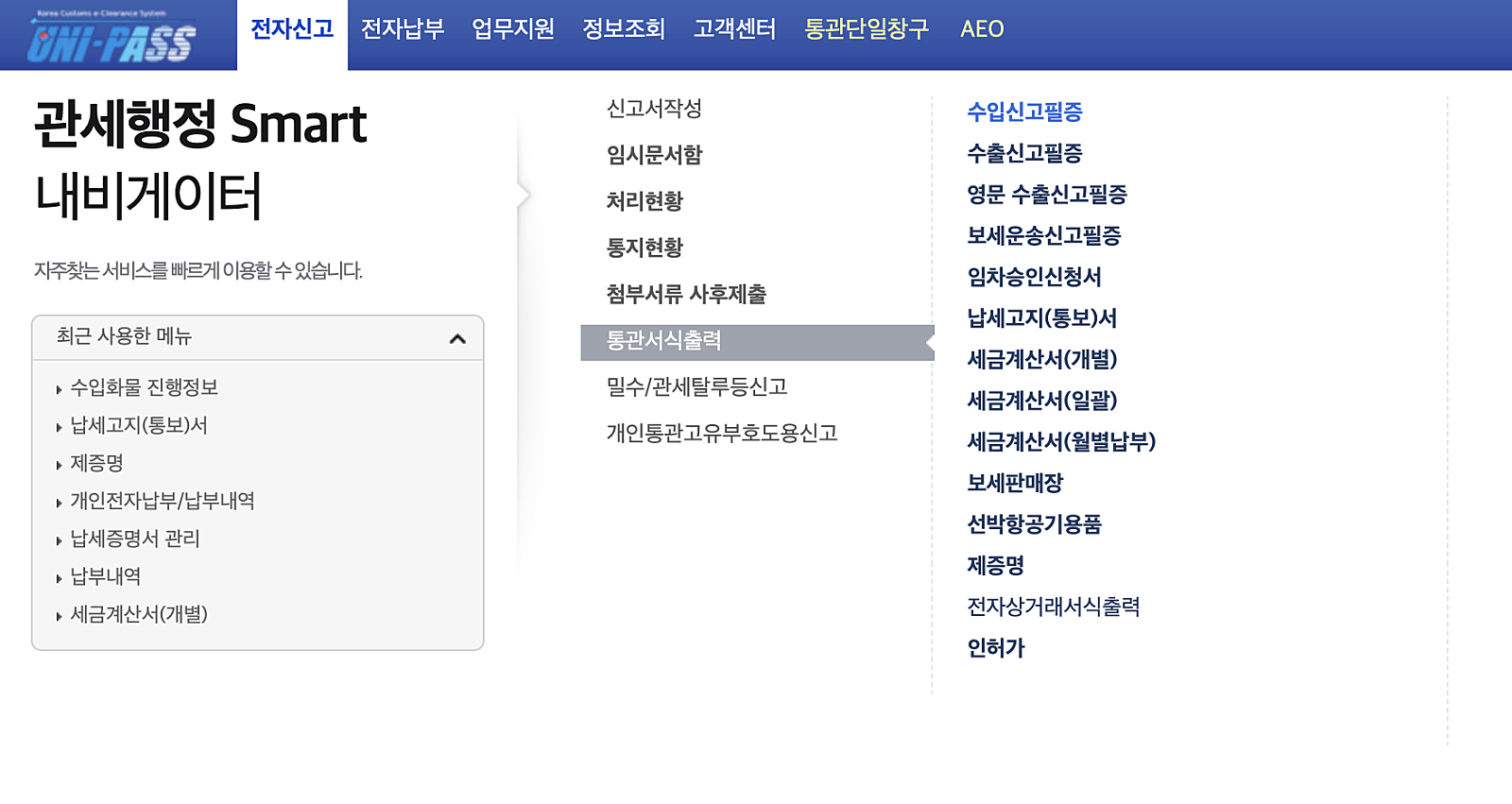Viewport: 1512px width, 804px height.
Task: Select 전자상거래서식출력 link
Action: tap(1053, 607)
